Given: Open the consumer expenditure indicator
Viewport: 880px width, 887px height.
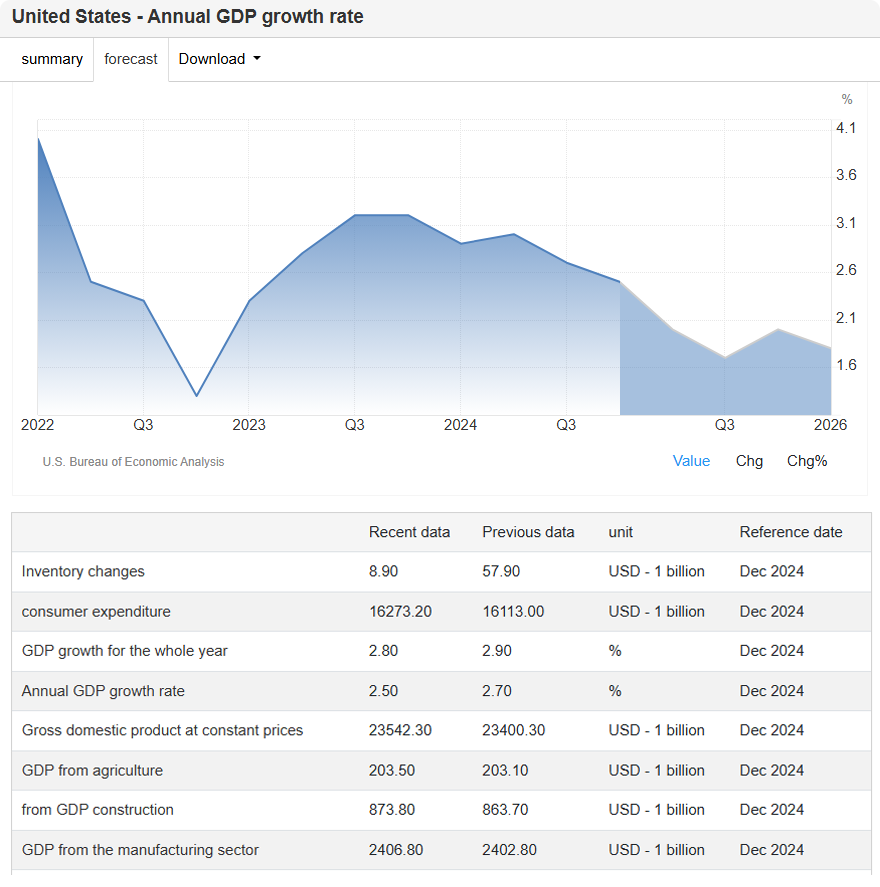Looking at the screenshot, I should (96, 611).
